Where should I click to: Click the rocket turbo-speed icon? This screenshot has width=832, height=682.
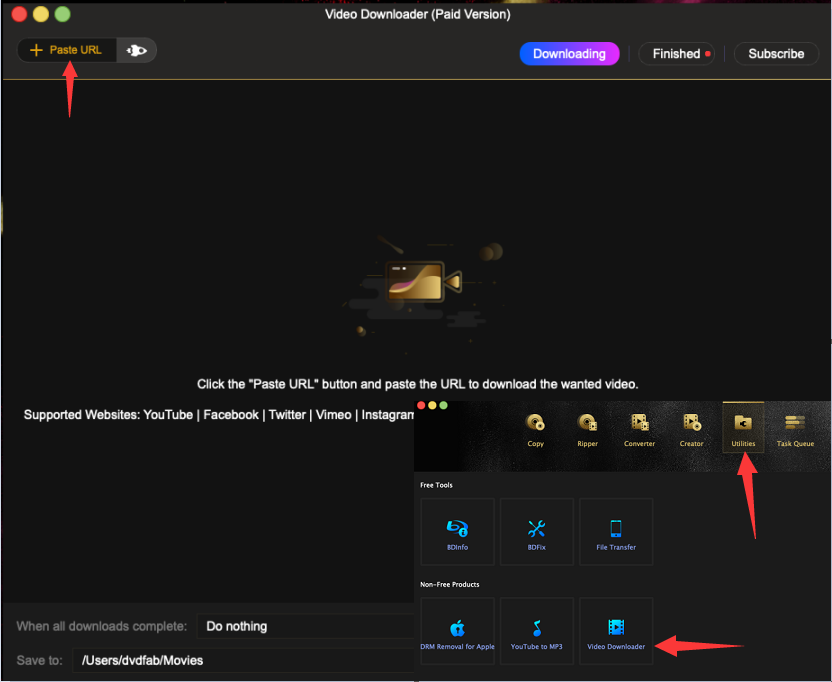click(x=136, y=50)
